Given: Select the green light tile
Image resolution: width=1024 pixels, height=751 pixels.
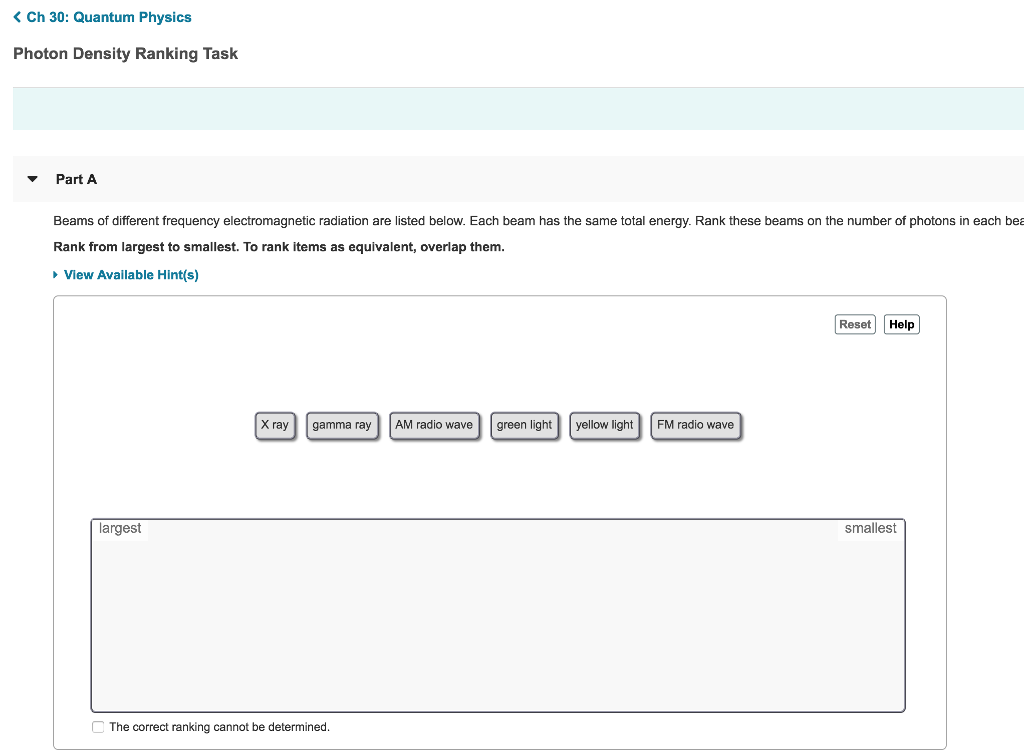Looking at the screenshot, I should [x=524, y=425].
